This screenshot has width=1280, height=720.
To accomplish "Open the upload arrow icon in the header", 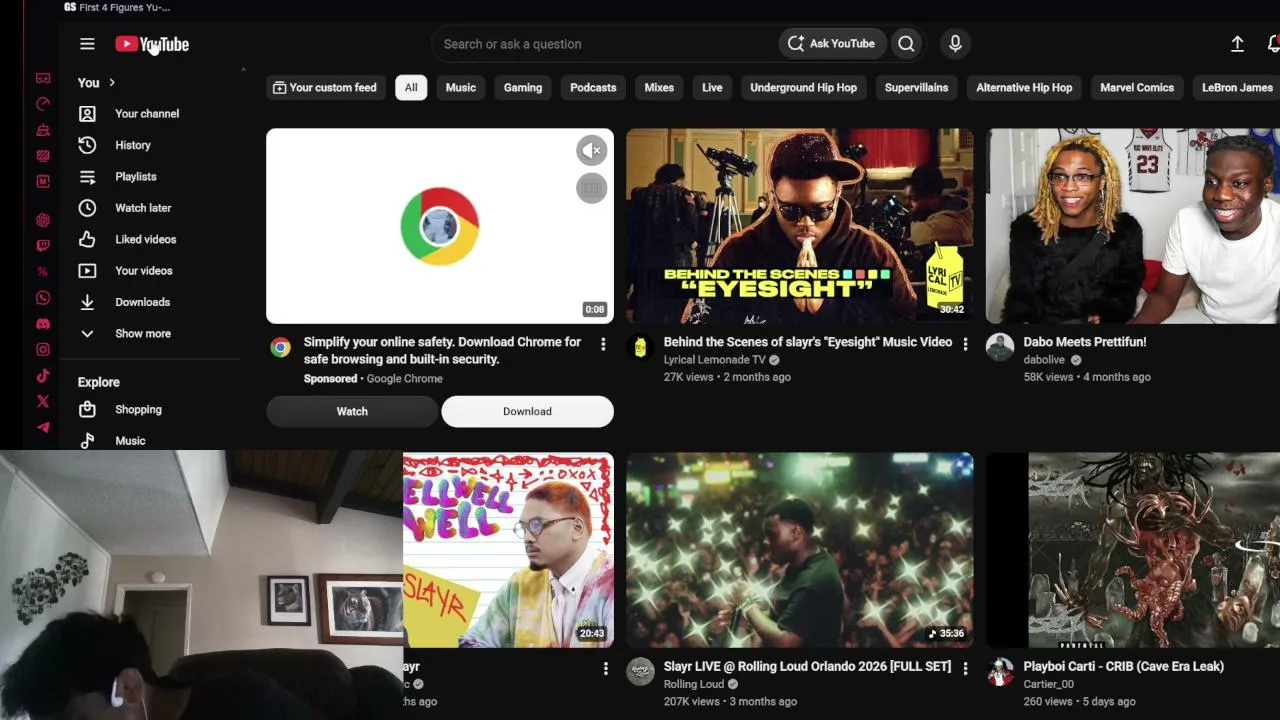I will click(1237, 44).
